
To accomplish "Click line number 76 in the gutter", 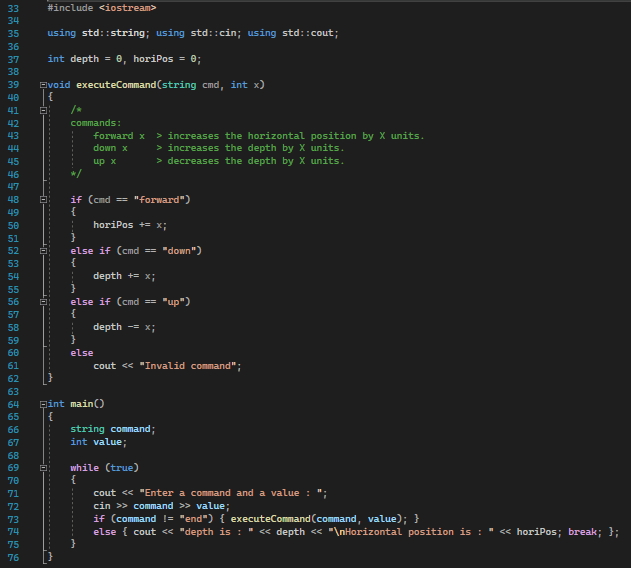I will click(13, 557).
